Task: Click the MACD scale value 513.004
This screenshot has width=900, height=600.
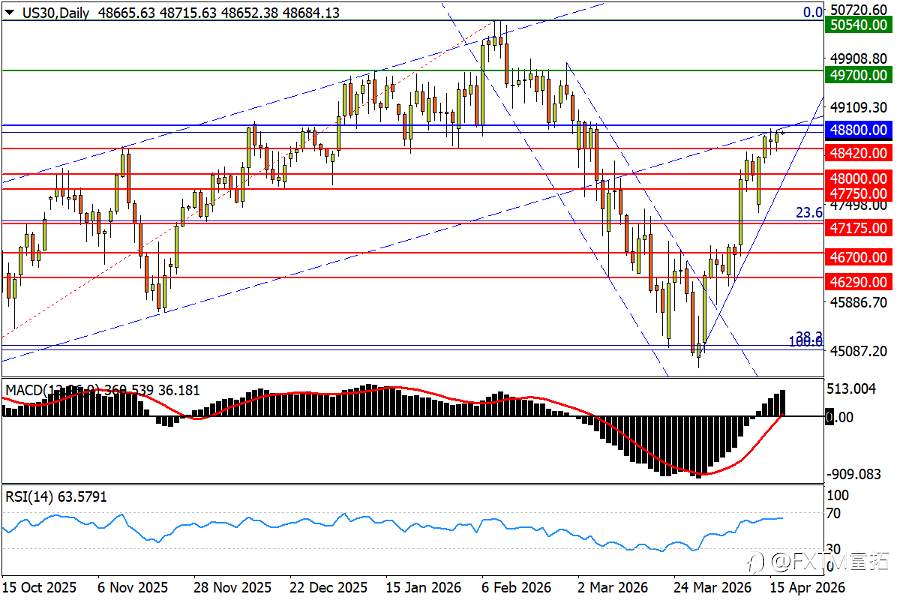Action: pyautogui.click(x=851, y=389)
